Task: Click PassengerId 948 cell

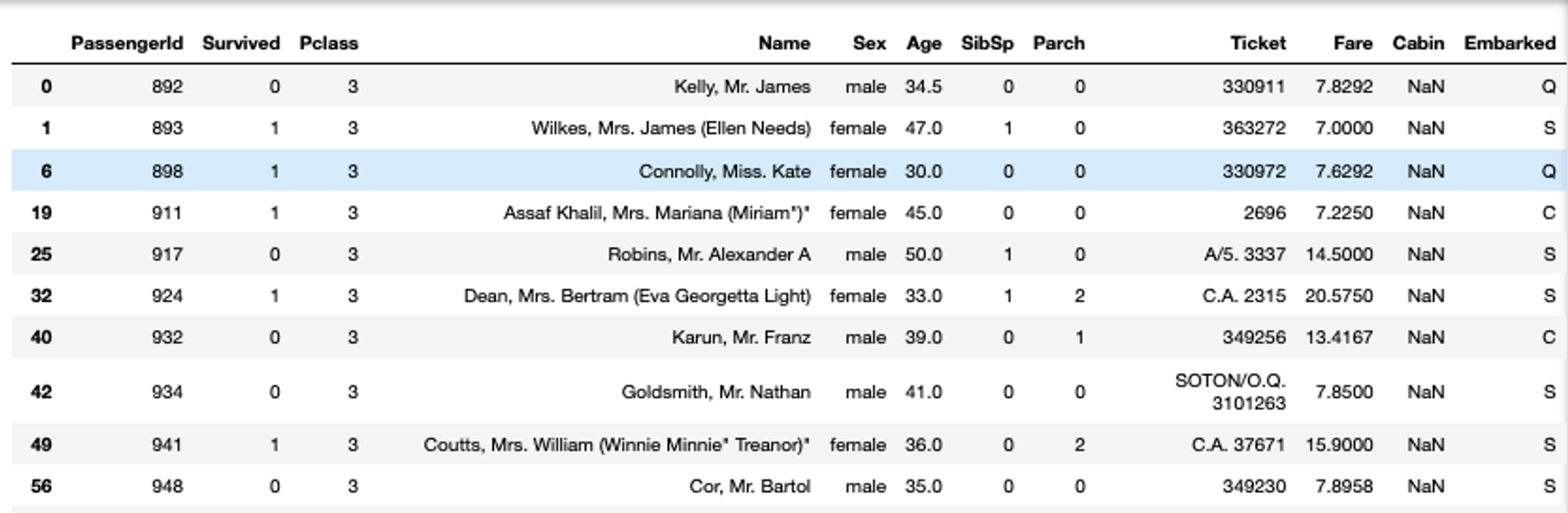Action: pos(167,486)
